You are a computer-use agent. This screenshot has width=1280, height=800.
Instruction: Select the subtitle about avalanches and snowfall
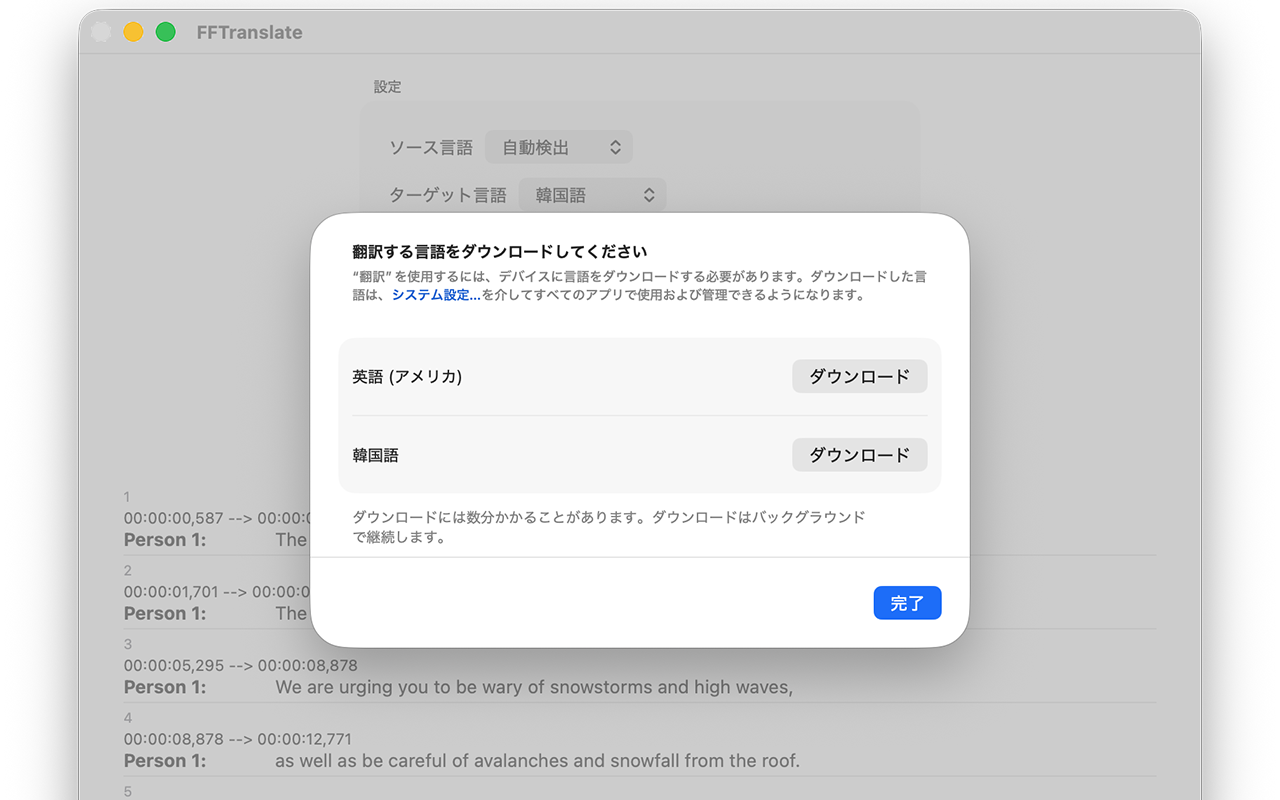tap(537, 761)
